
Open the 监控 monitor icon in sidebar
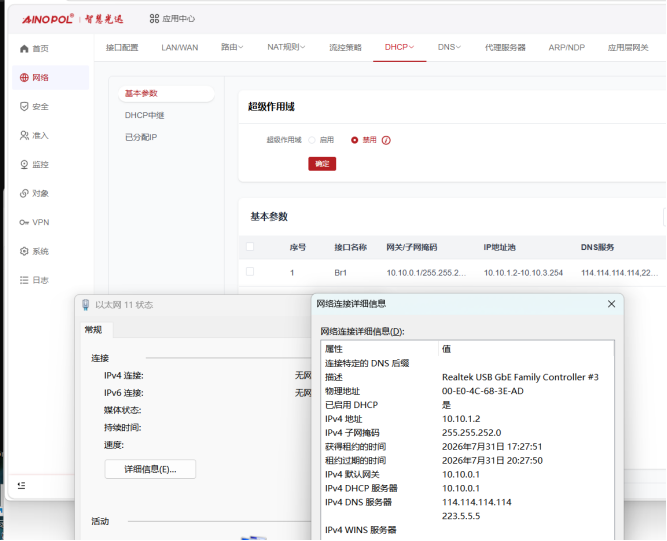click(24, 164)
